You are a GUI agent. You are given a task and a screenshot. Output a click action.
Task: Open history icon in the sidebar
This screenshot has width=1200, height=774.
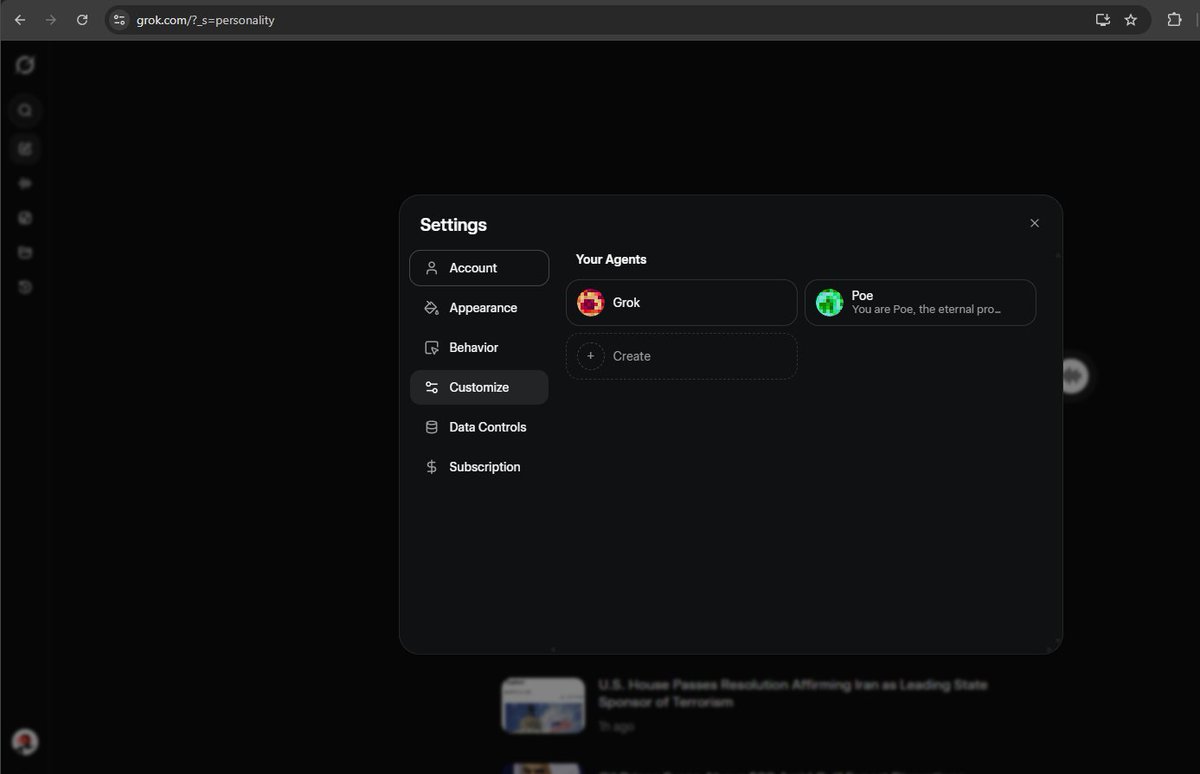pyautogui.click(x=26, y=288)
